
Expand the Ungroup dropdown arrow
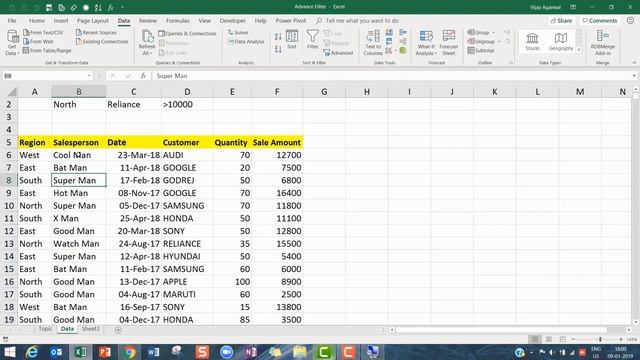(x=499, y=41)
